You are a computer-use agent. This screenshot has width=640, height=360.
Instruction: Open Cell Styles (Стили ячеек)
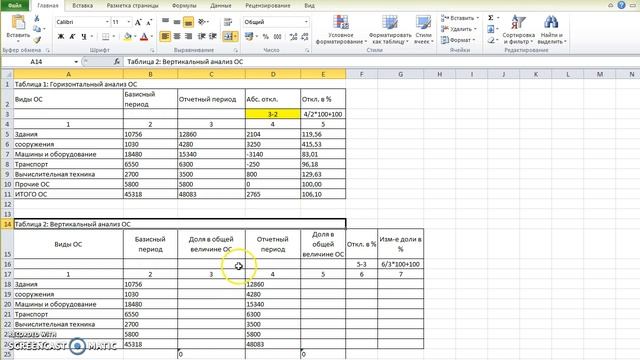click(x=423, y=30)
